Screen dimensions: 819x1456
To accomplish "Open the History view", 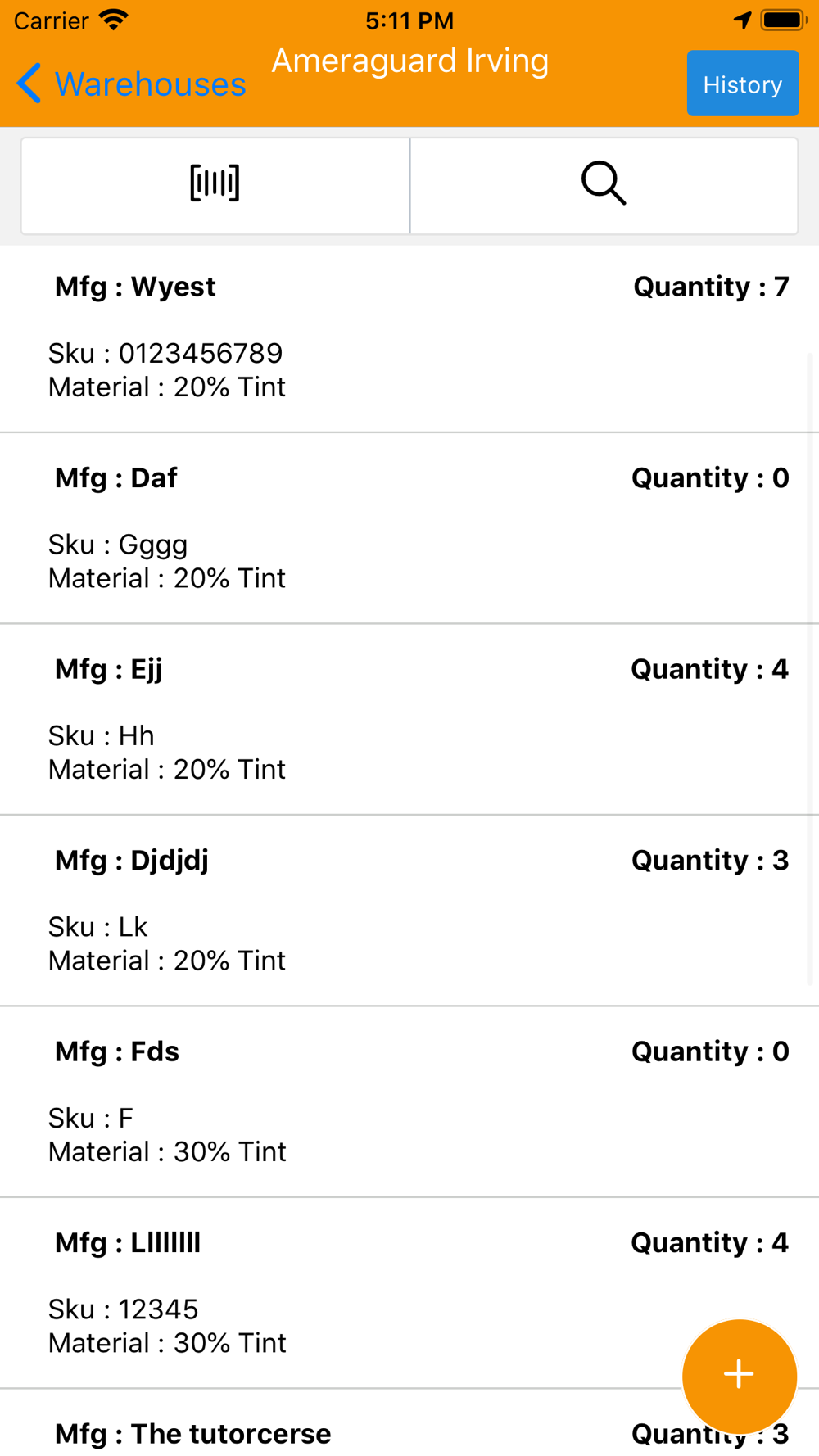I will [x=742, y=84].
